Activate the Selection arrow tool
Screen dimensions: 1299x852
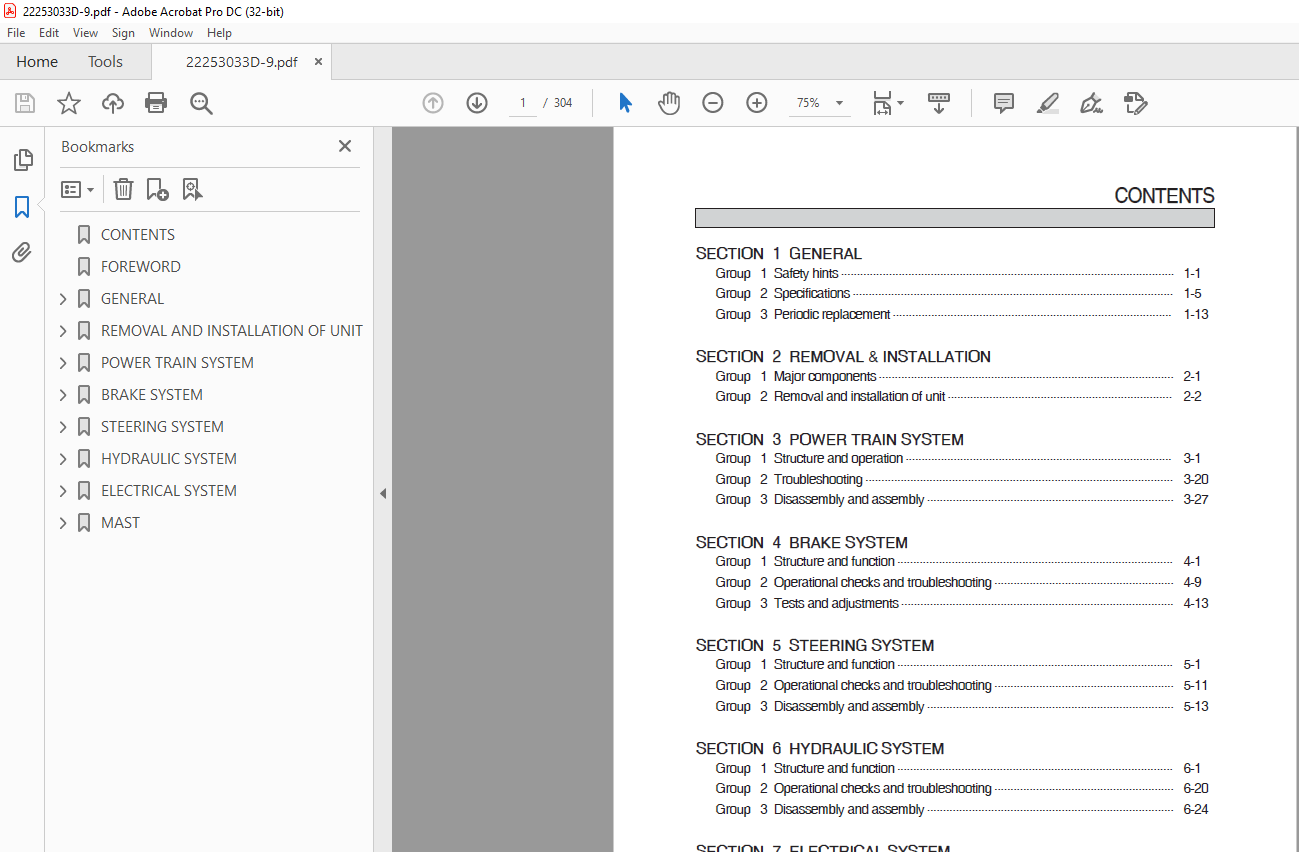pyautogui.click(x=625, y=103)
